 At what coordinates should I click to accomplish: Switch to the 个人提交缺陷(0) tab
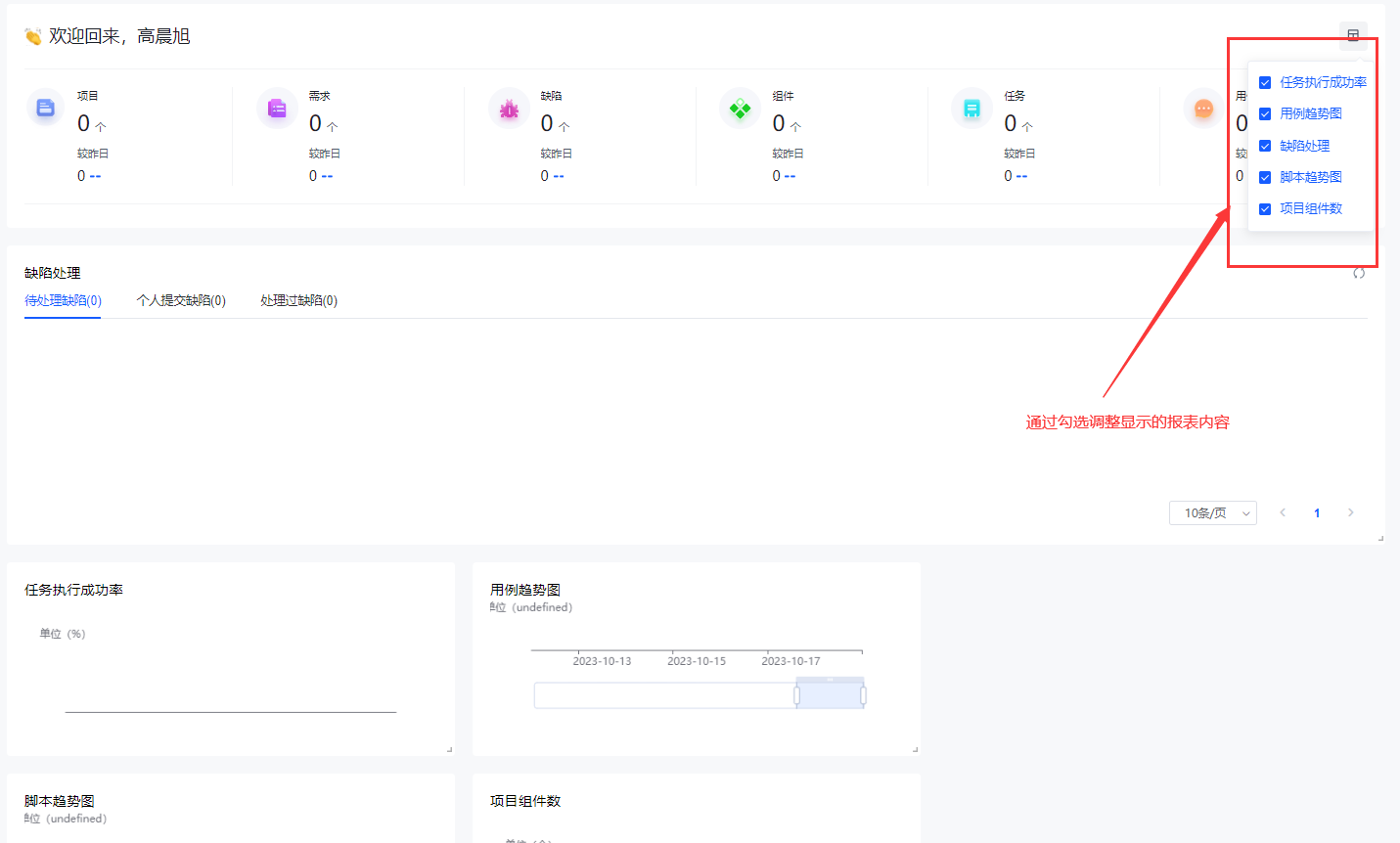pyautogui.click(x=181, y=301)
